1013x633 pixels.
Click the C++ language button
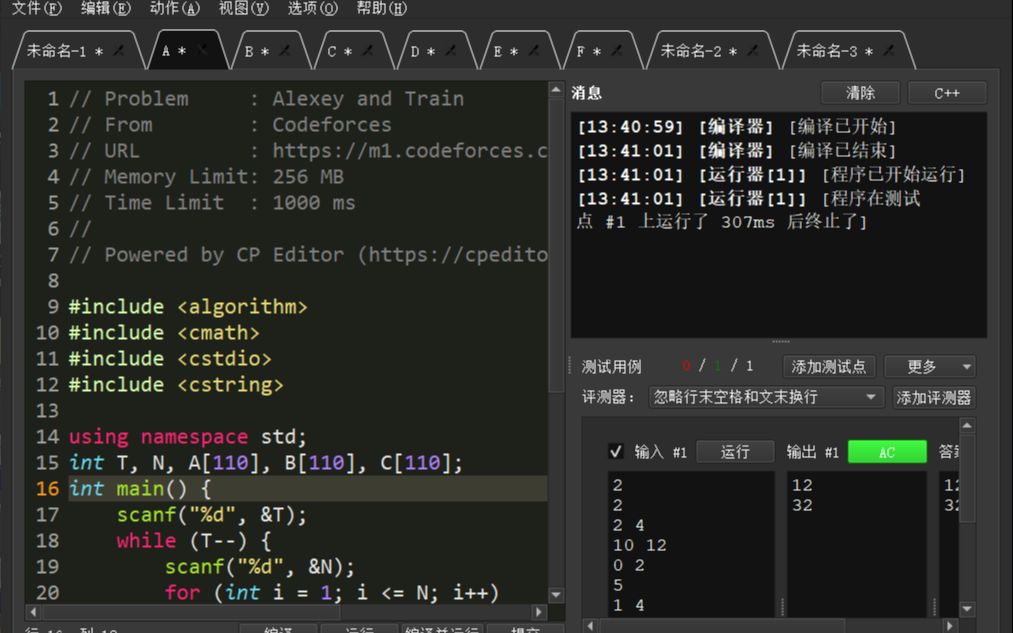946,92
